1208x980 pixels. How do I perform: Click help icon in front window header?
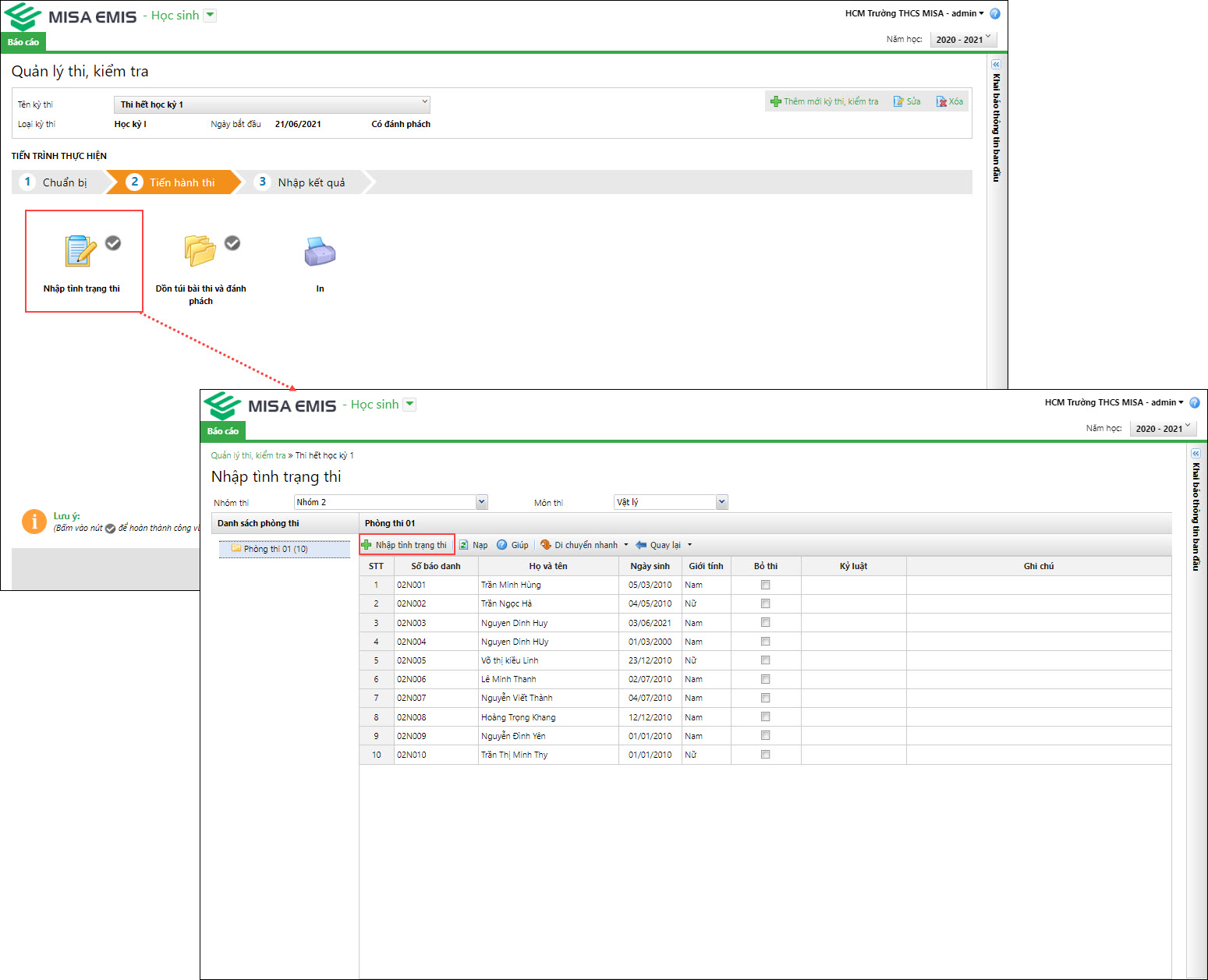pyautogui.click(x=1195, y=402)
